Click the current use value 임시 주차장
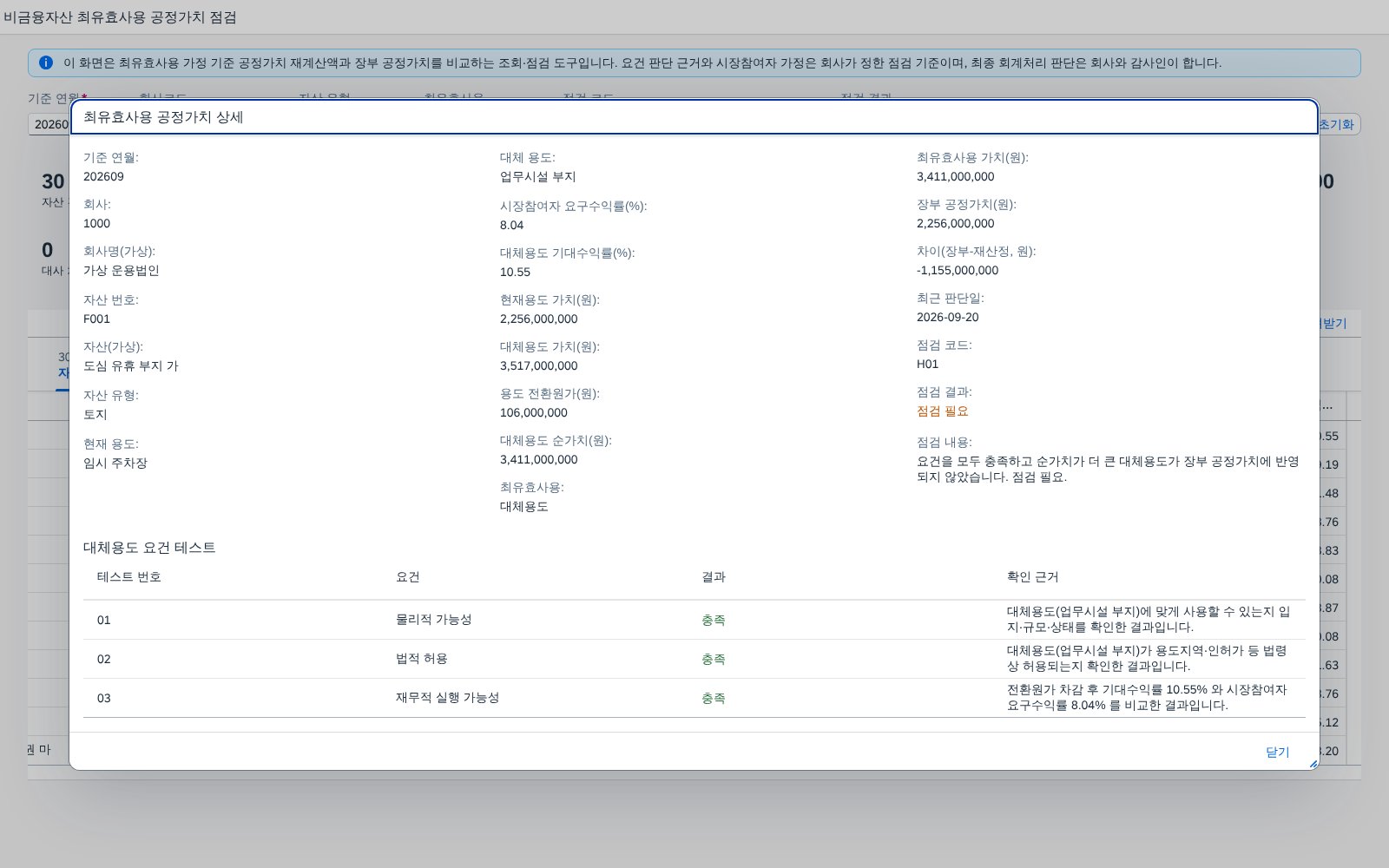This screenshot has height=868, width=1389. point(115,463)
